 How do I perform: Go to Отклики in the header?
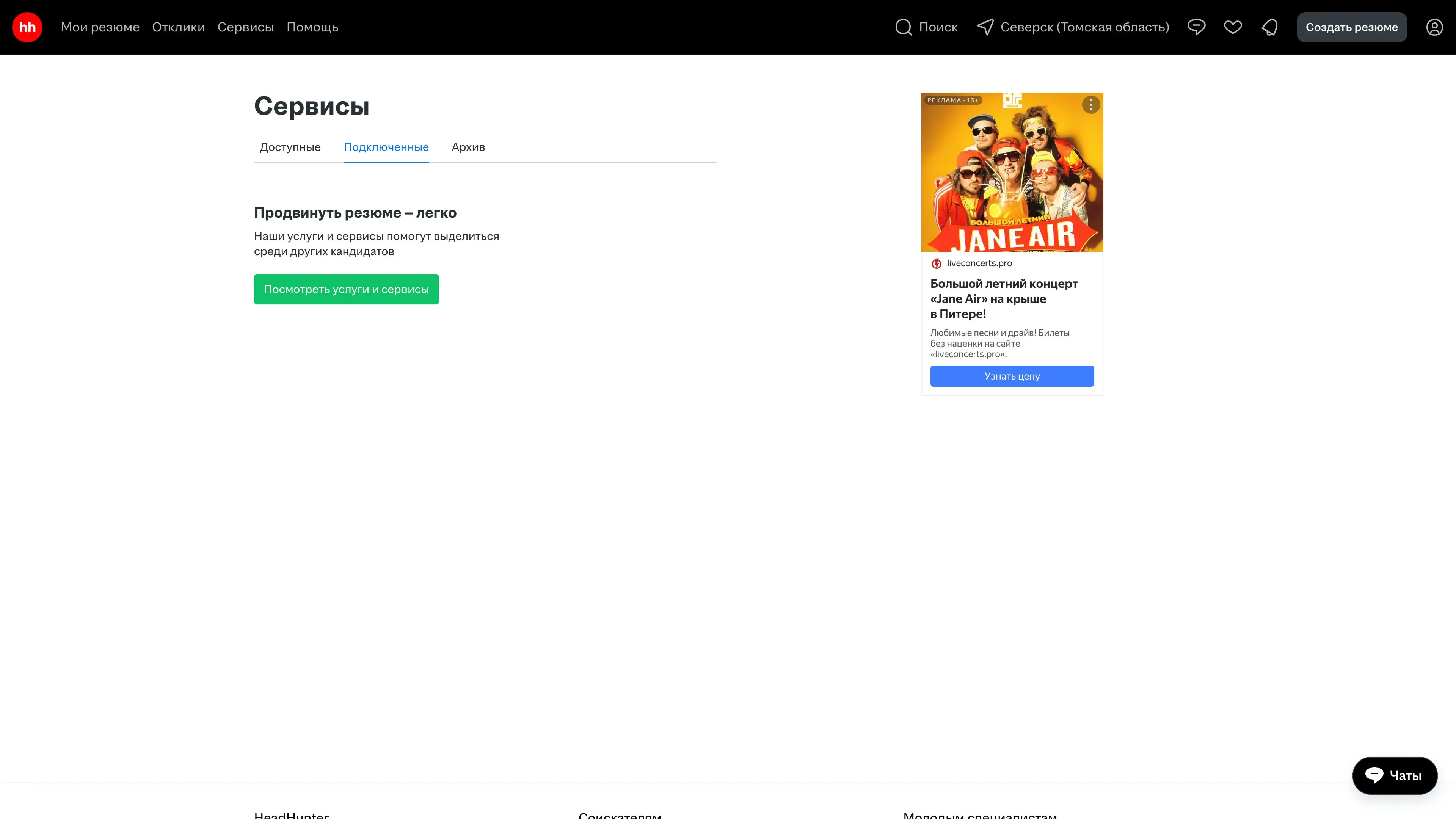point(178,27)
